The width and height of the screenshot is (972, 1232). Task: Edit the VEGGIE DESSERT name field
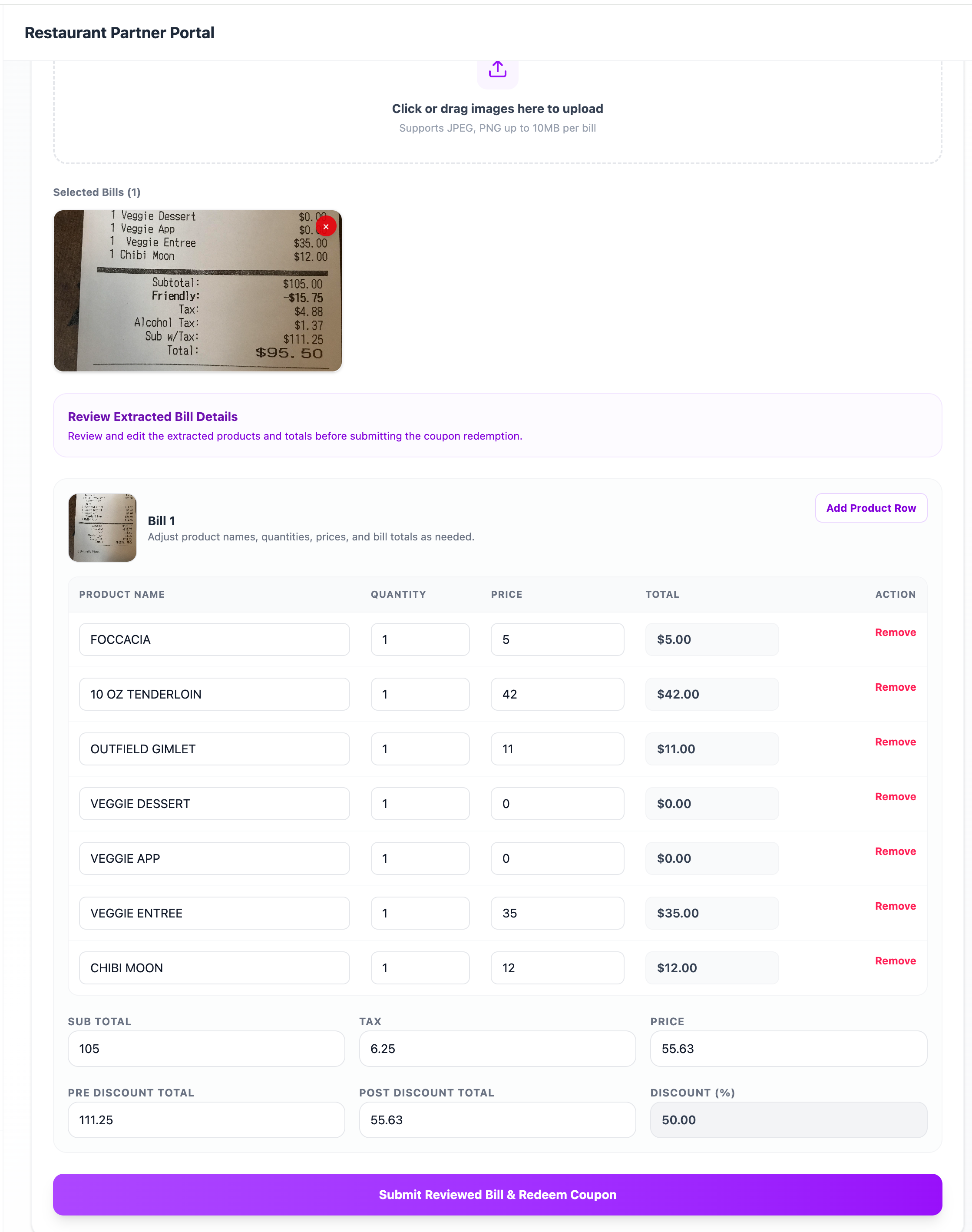(214, 804)
